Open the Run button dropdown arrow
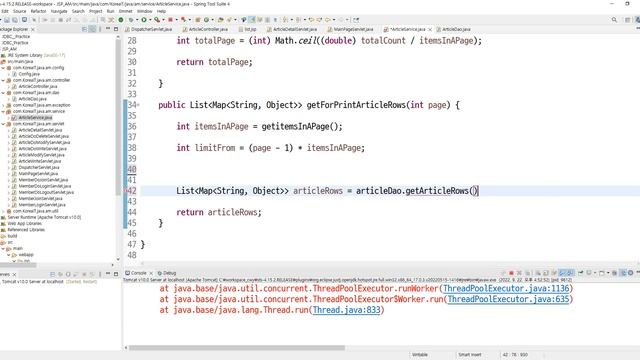The image size is (640, 360). click(150, 20)
